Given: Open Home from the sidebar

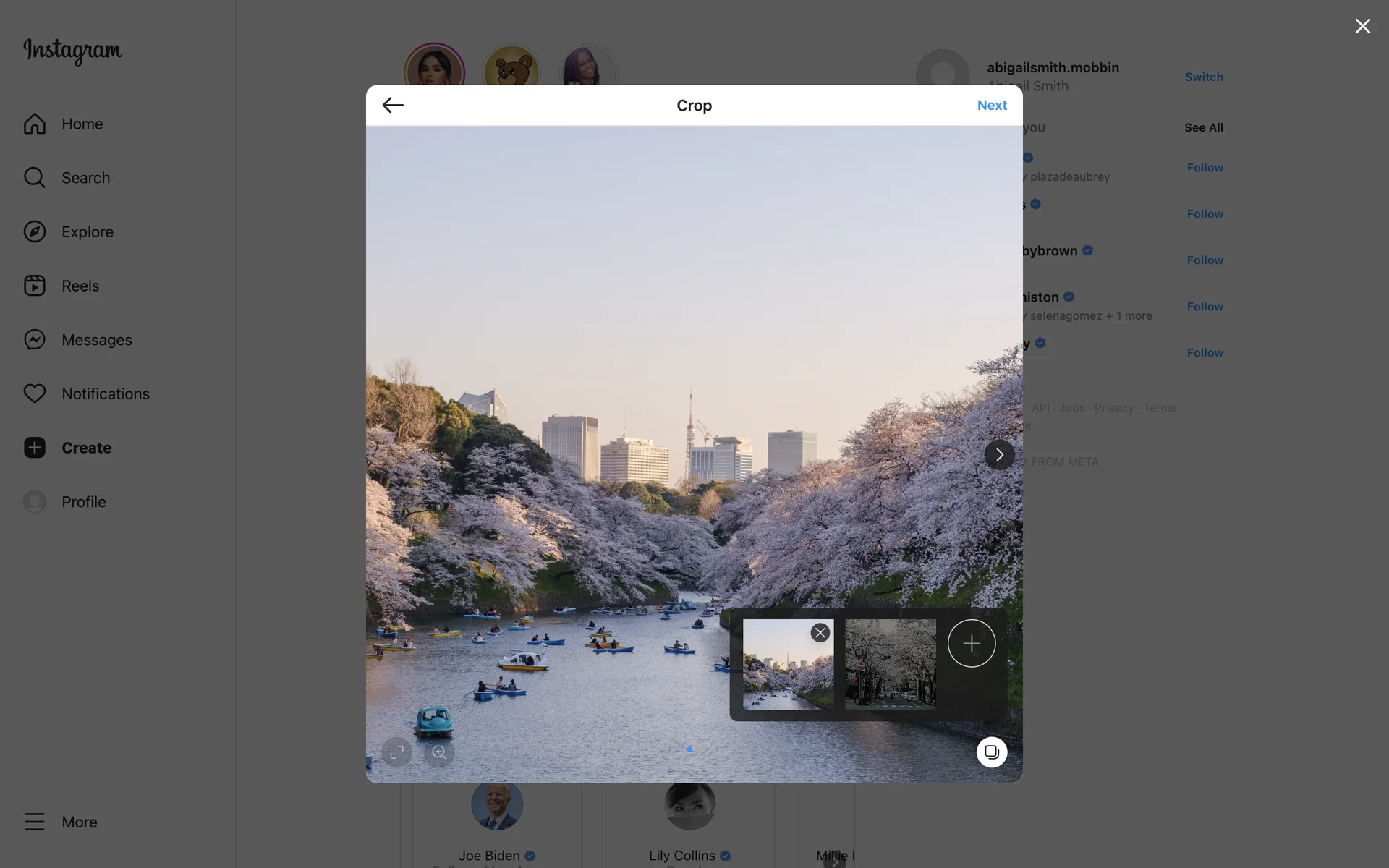Looking at the screenshot, I should 82,124.
